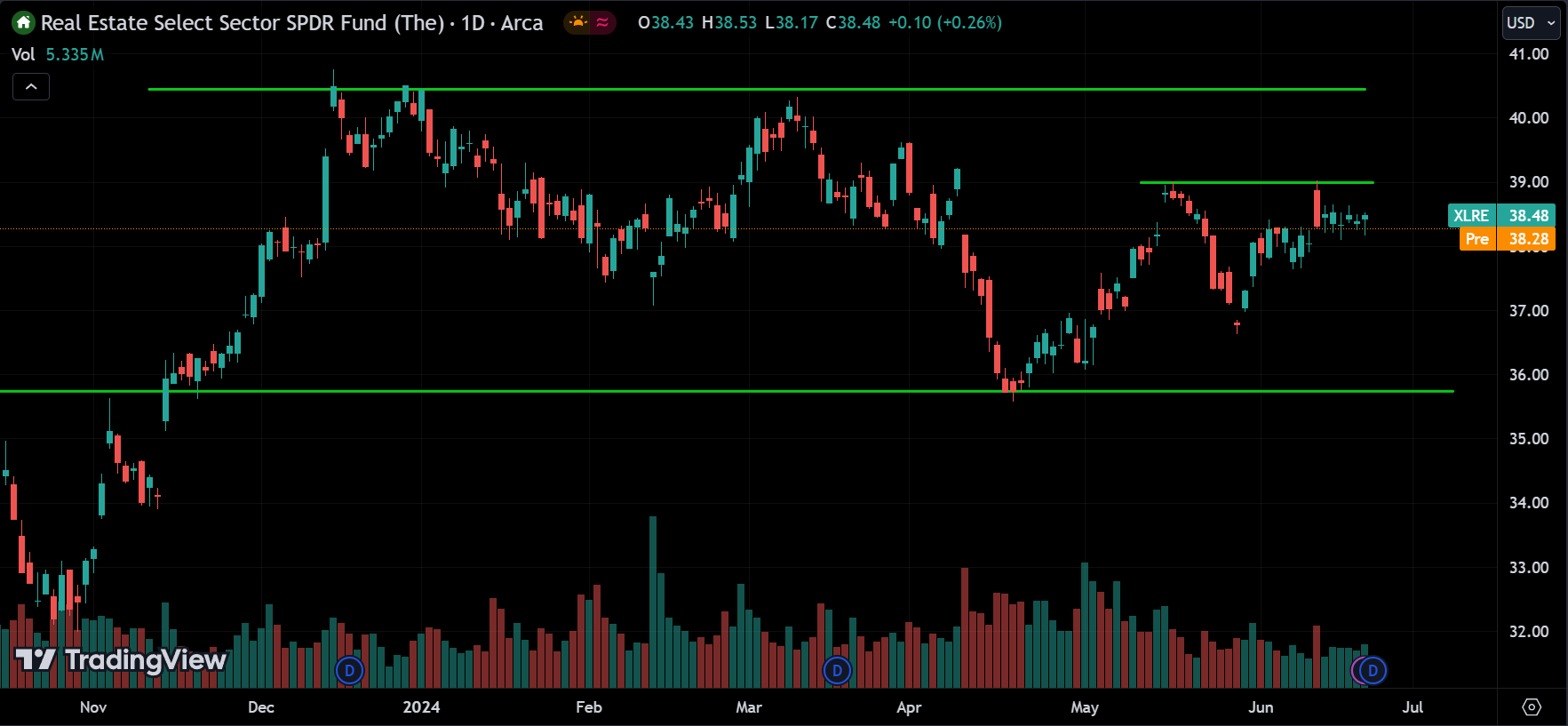Click the L38.17 low value
The image size is (1568, 726).
click(x=792, y=23)
